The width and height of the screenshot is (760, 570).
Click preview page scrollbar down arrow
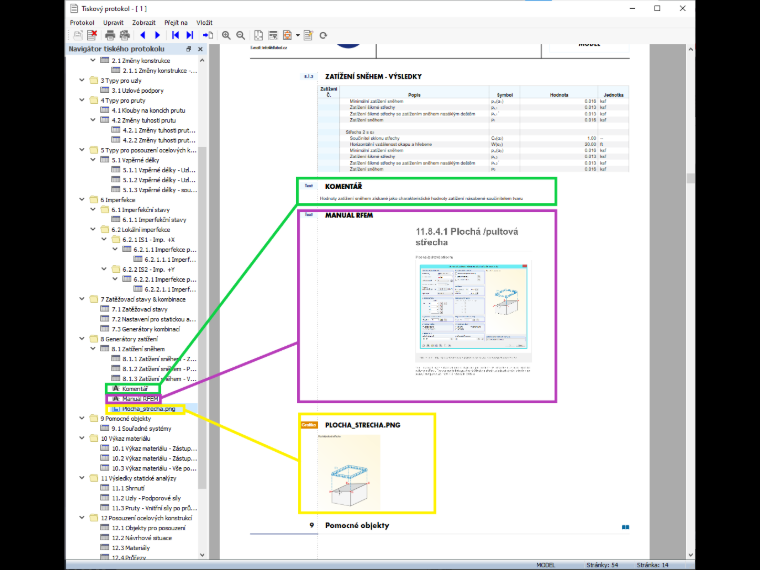pyautogui.click(x=691, y=555)
